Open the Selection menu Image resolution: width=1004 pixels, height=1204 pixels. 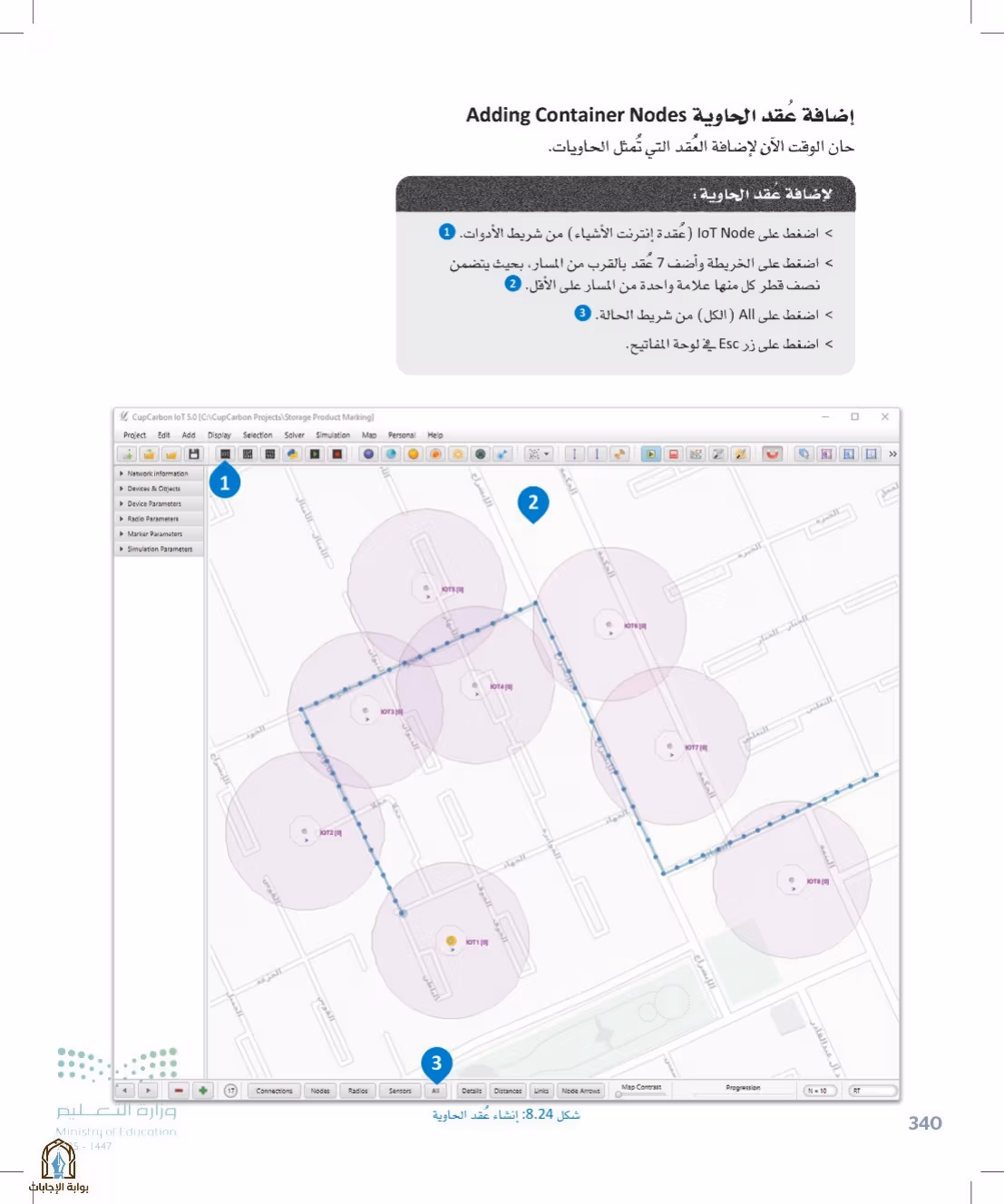[258, 435]
